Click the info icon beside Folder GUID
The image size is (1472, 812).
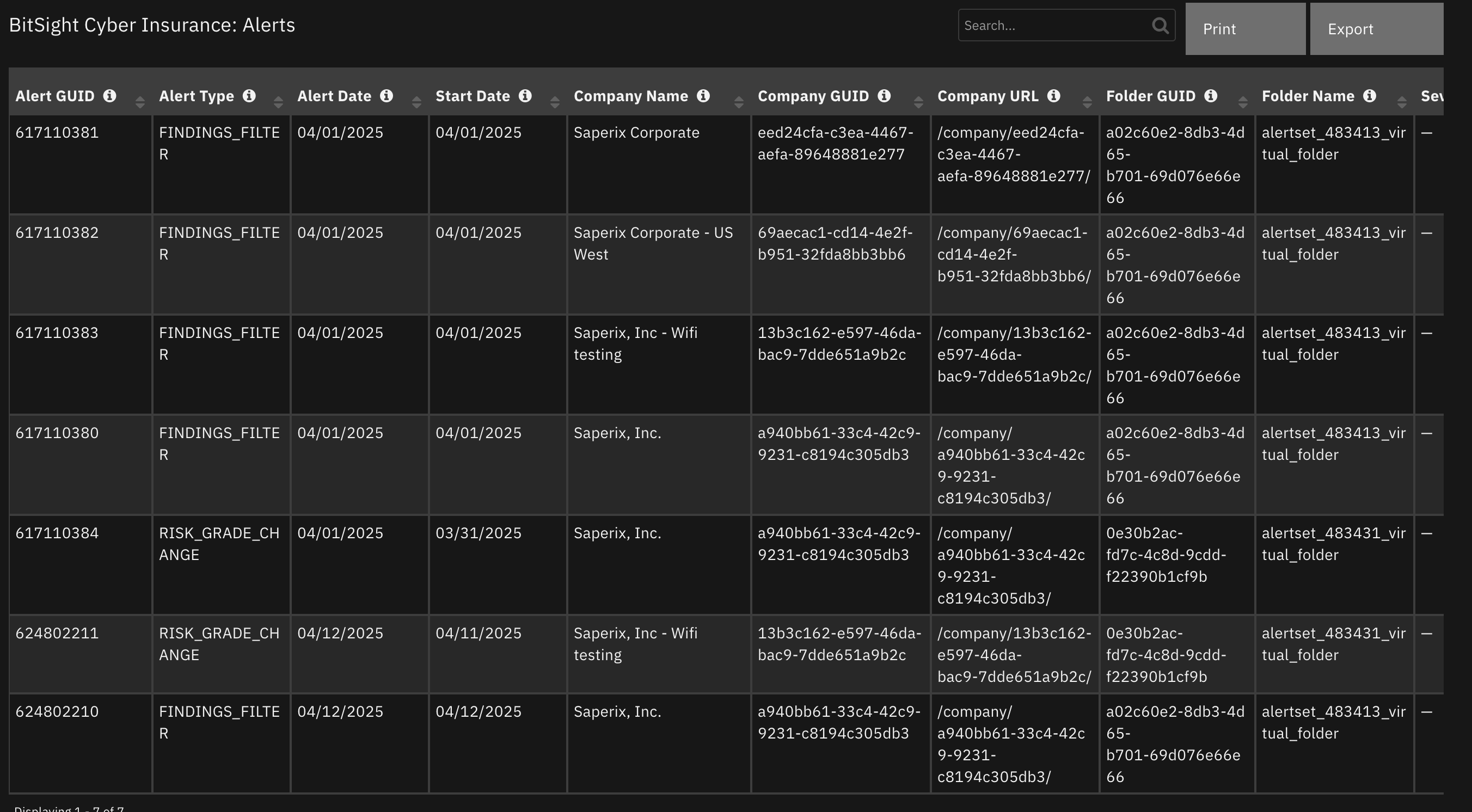click(1211, 96)
